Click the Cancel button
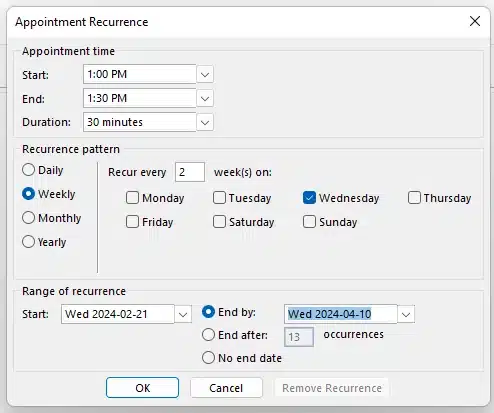Viewport: 494px width, 413px height. 226,388
